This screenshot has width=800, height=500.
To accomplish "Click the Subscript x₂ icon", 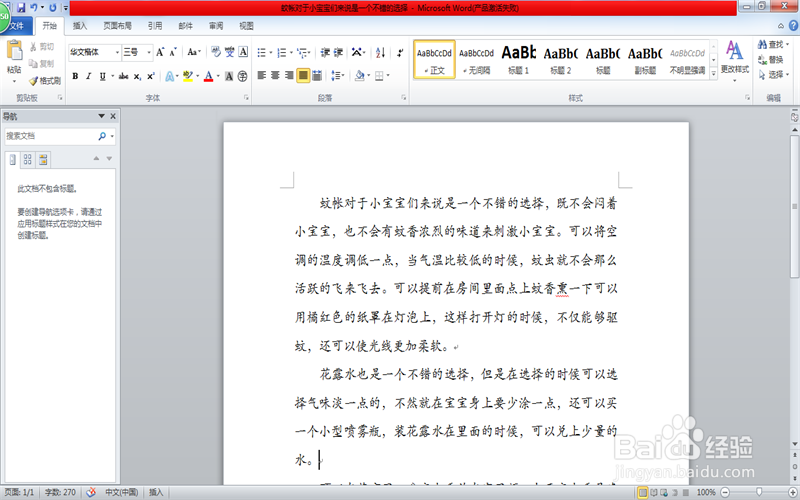I will coord(137,76).
